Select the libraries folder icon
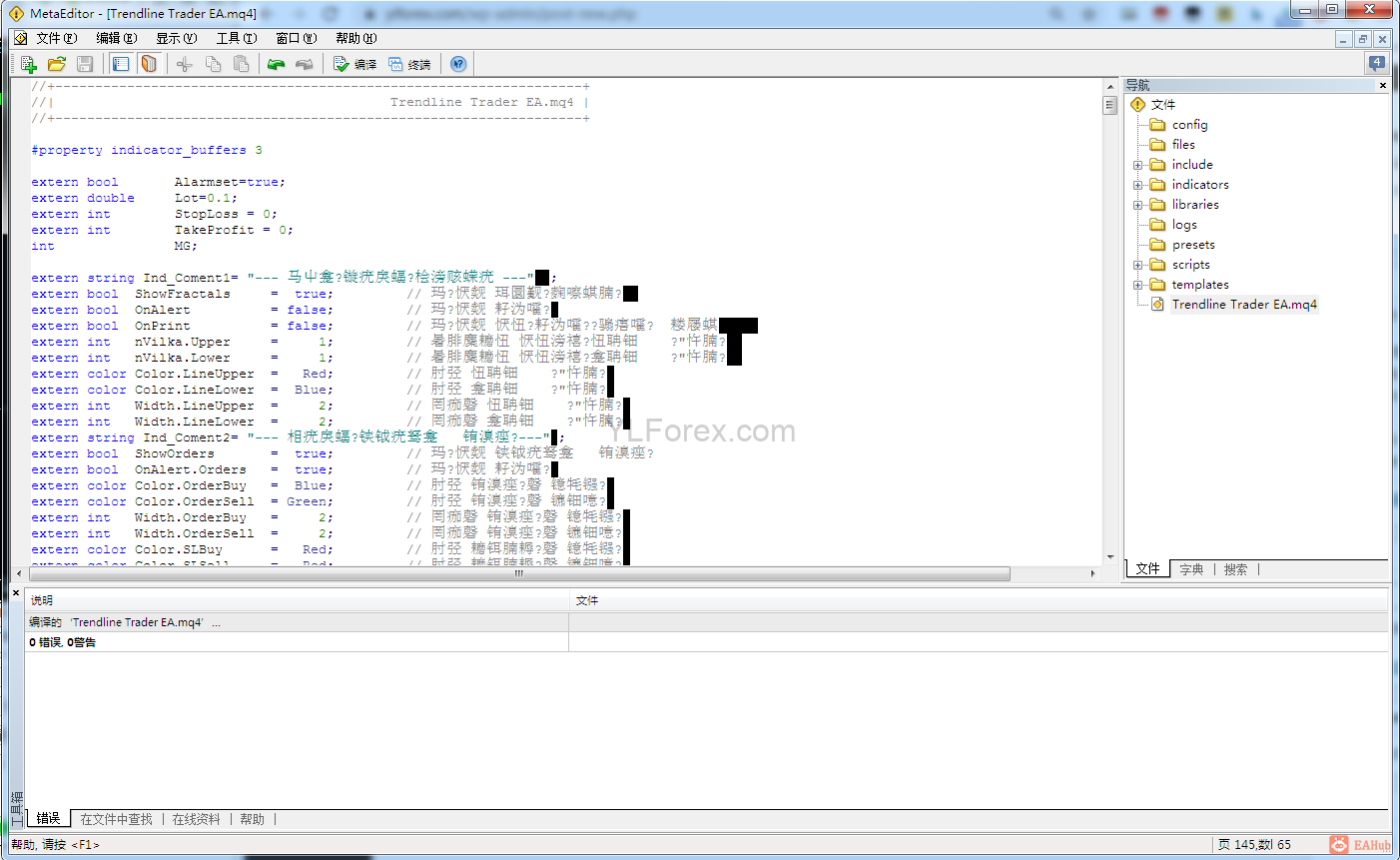The image size is (1400, 860). pyautogui.click(x=1157, y=205)
